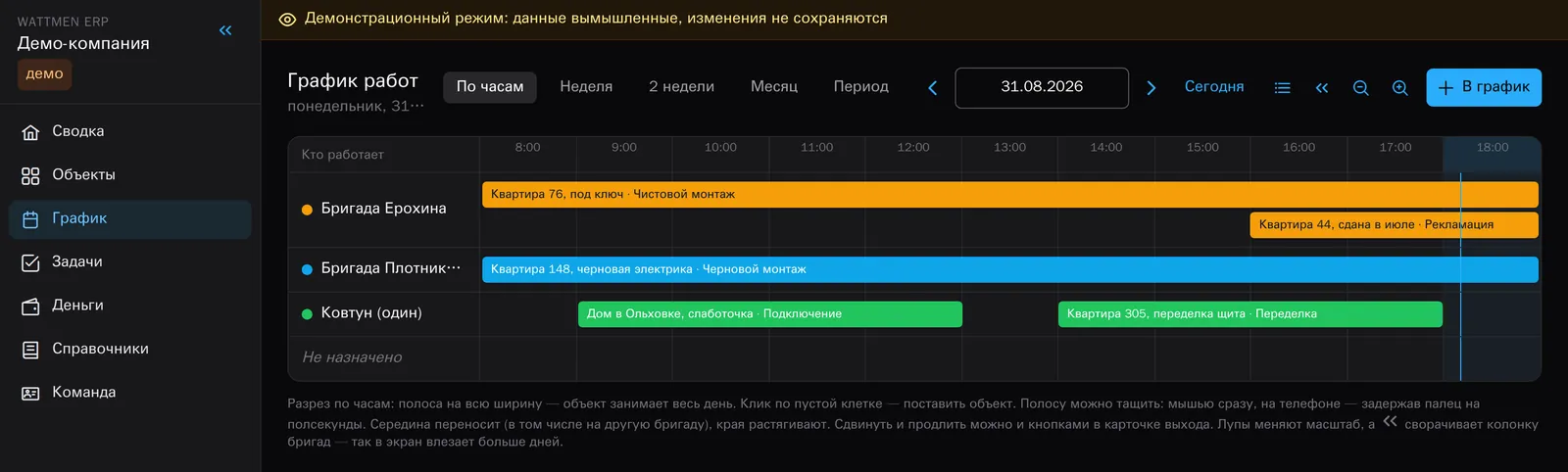Click the calendar icon beside График
This screenshot has width=1568, height=472.
click(30, 219)
